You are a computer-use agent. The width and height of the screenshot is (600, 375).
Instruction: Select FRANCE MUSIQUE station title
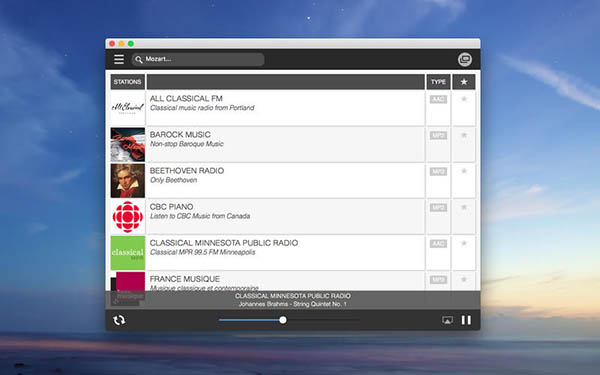[185, 279]
